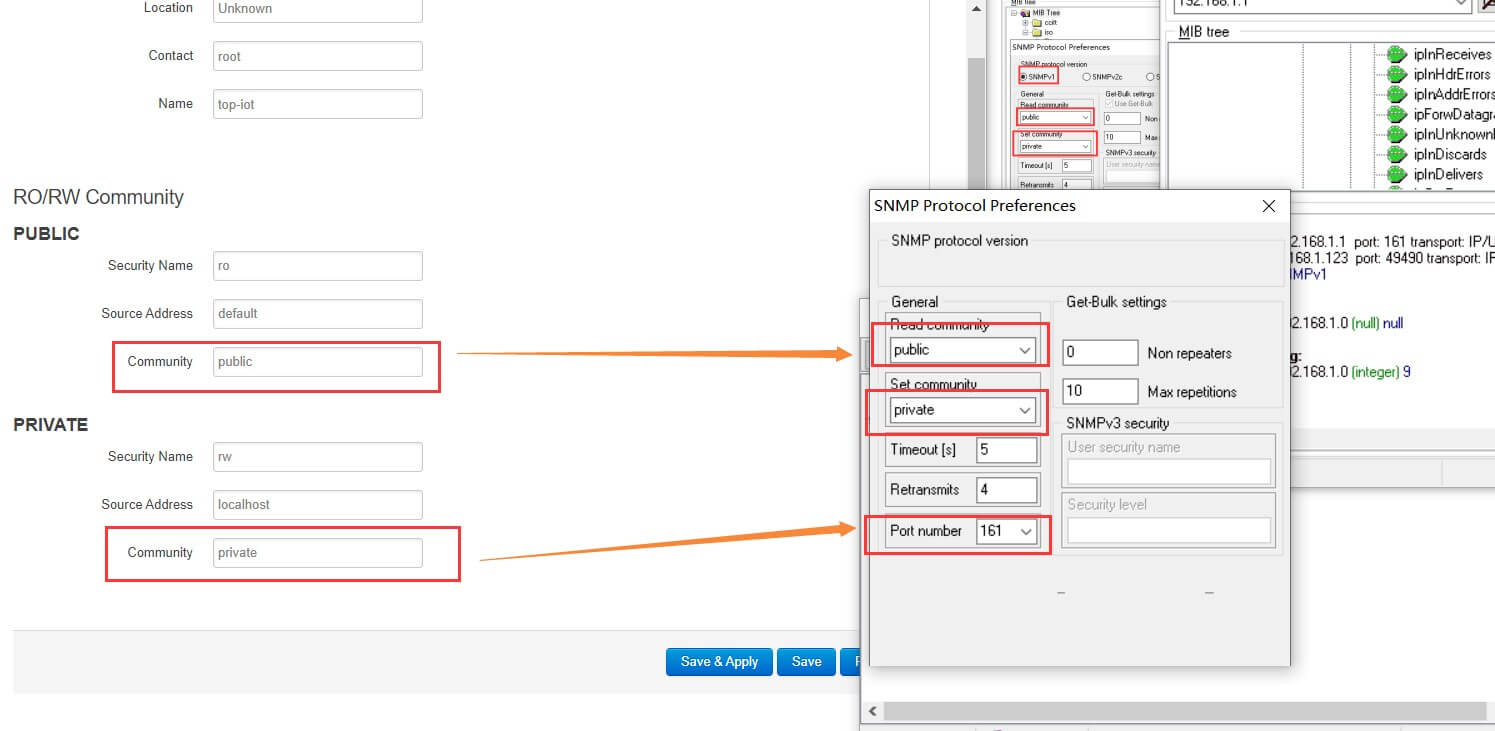The image size is (1495, 731).
Task: Click the User security name field
Action: 1168,472
